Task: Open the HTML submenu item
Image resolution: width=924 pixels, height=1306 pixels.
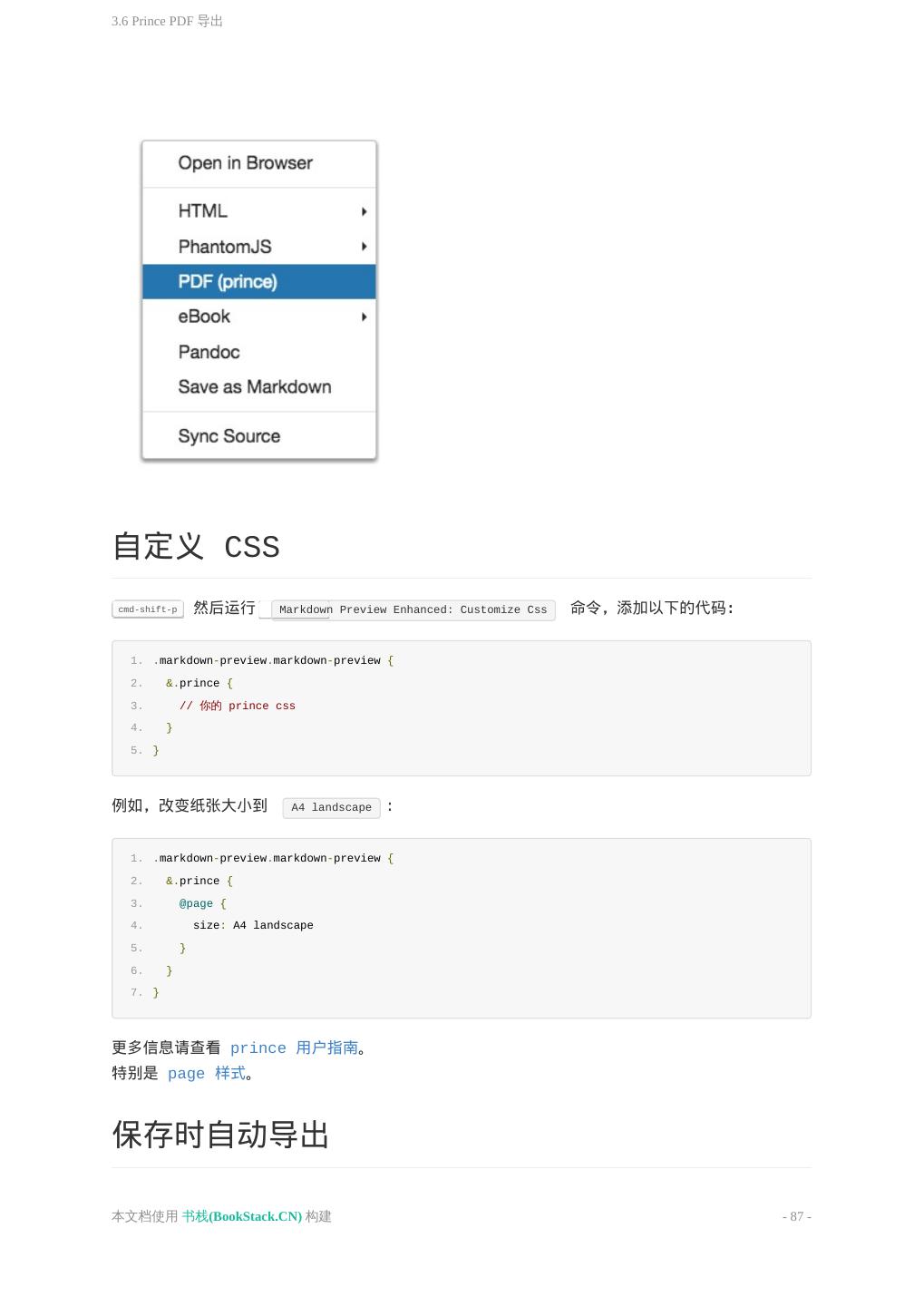Action: [258, 210]
